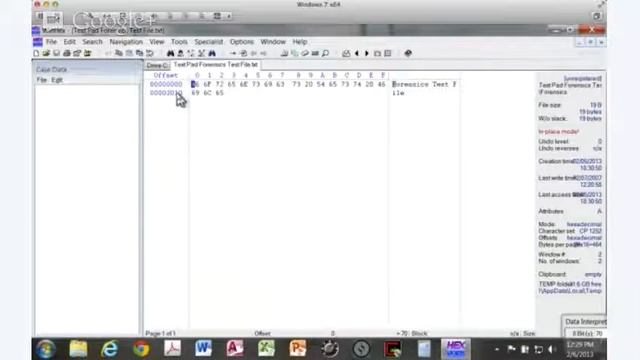Click offset row 00000000

[166, 84]
